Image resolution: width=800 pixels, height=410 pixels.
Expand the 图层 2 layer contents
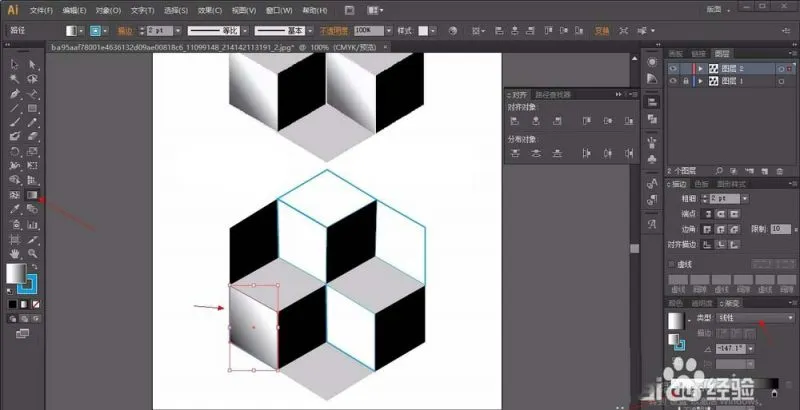tap(701, 68)
